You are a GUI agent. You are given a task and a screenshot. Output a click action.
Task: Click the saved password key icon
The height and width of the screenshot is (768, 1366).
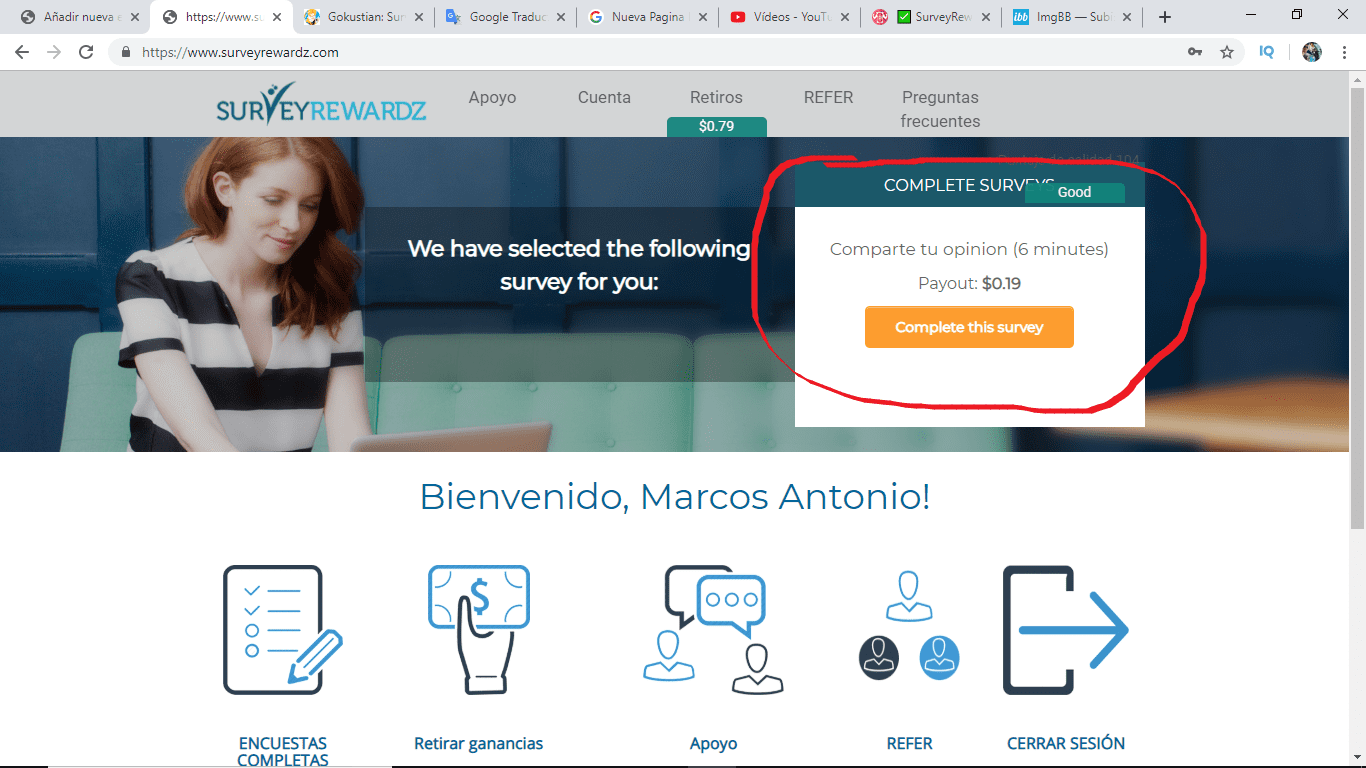pos(1195,52)
